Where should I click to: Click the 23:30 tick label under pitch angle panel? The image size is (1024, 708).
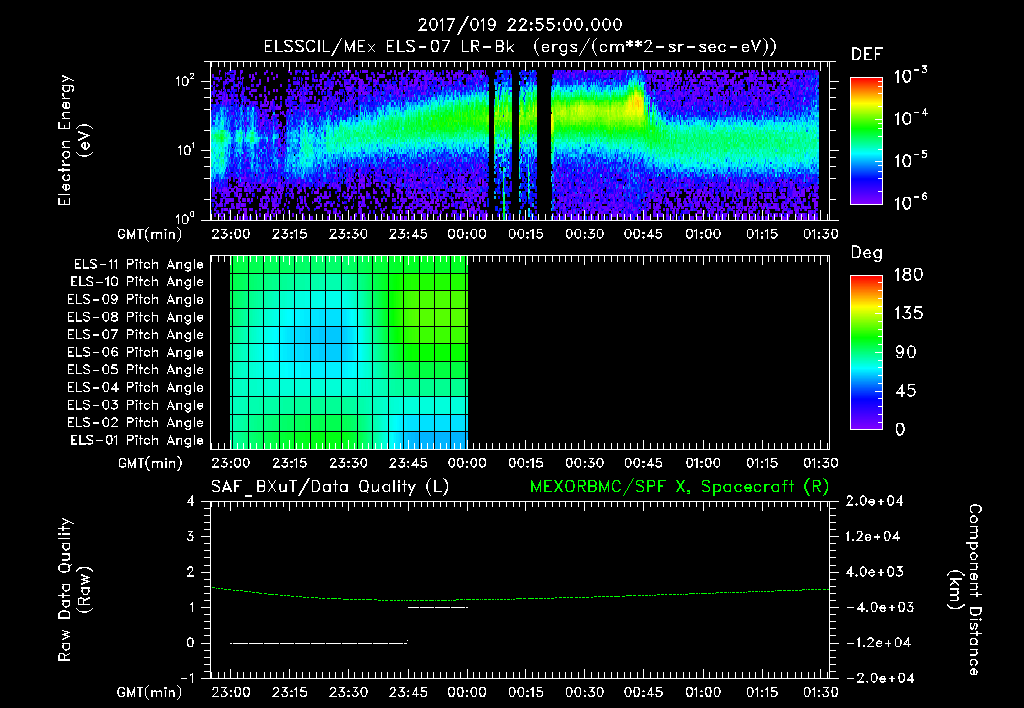pyautogui.click(x=348, y=463)
